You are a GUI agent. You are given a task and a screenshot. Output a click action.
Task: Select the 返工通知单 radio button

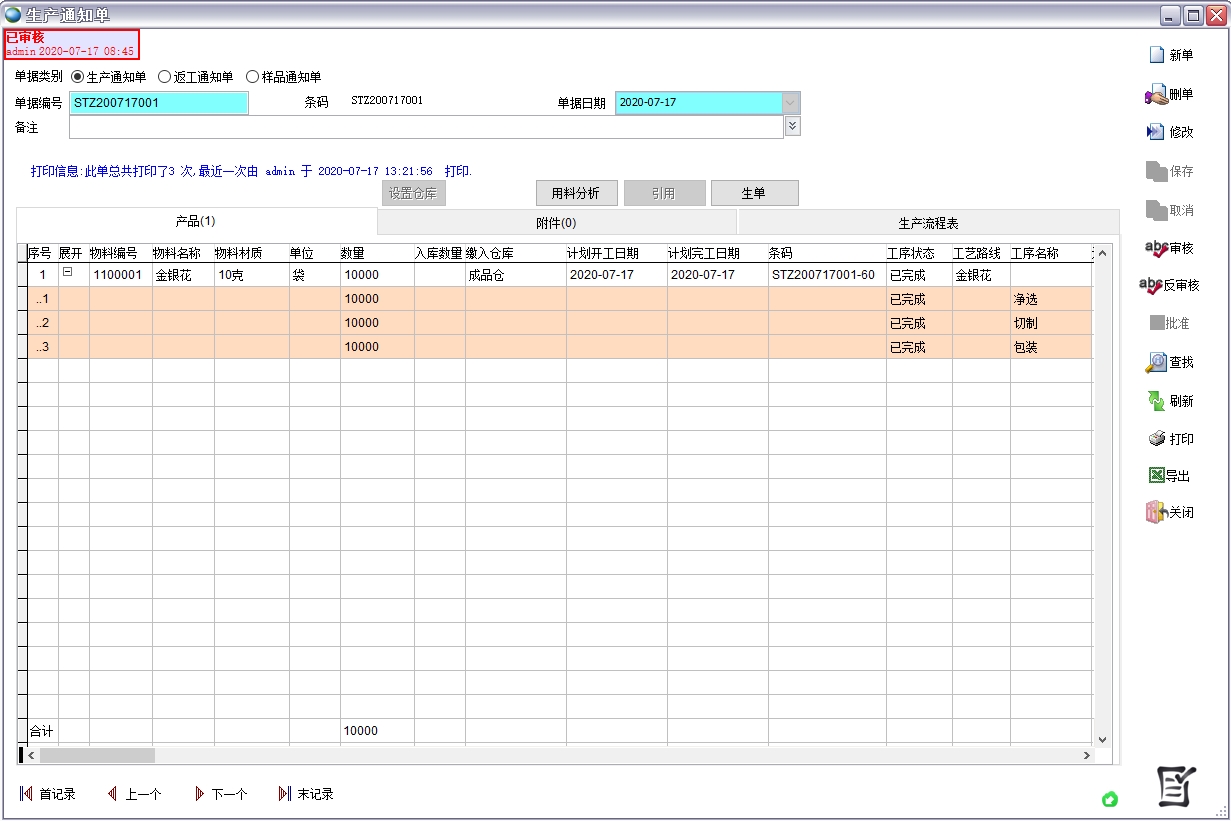pyautogui.click(x=165, y=77)
